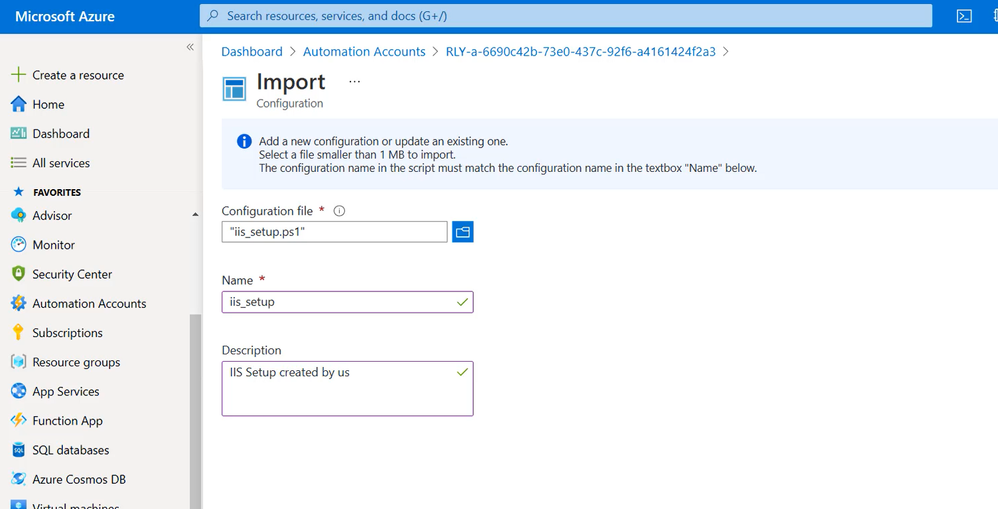This screenshot has height=509, width=998.
Task: Open Azure Cosmos DB from sidebar
Action: 79,479
